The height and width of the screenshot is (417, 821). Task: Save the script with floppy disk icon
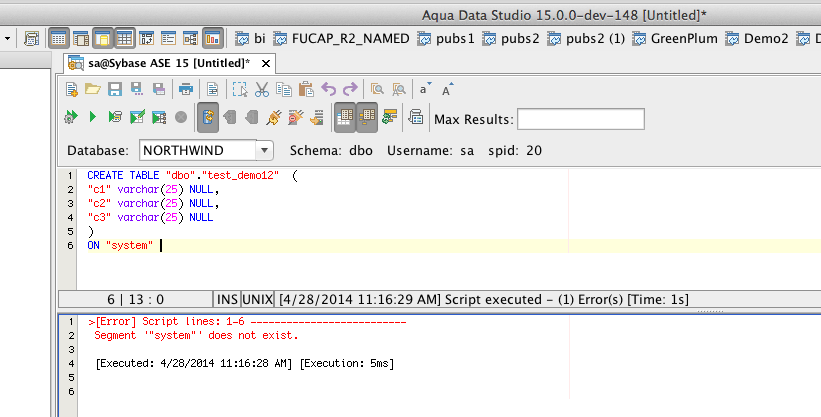tap(115, 90)
